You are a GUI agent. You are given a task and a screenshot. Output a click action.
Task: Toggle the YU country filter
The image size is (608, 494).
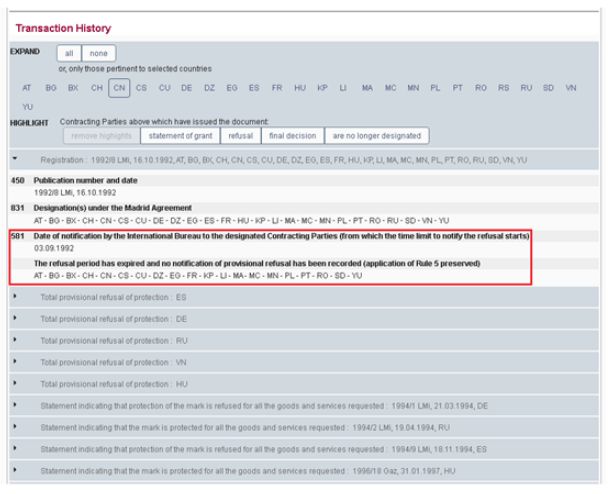coord(27,104)
